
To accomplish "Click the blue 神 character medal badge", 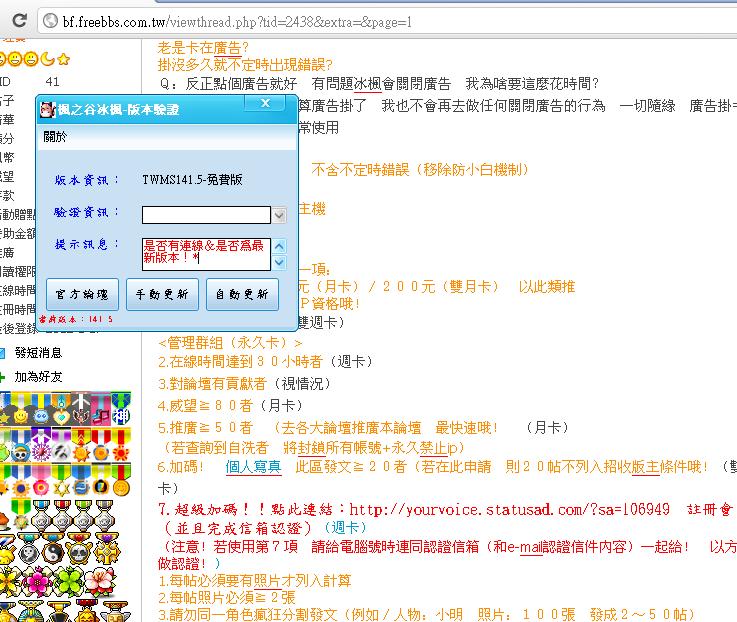I will 120,409.
